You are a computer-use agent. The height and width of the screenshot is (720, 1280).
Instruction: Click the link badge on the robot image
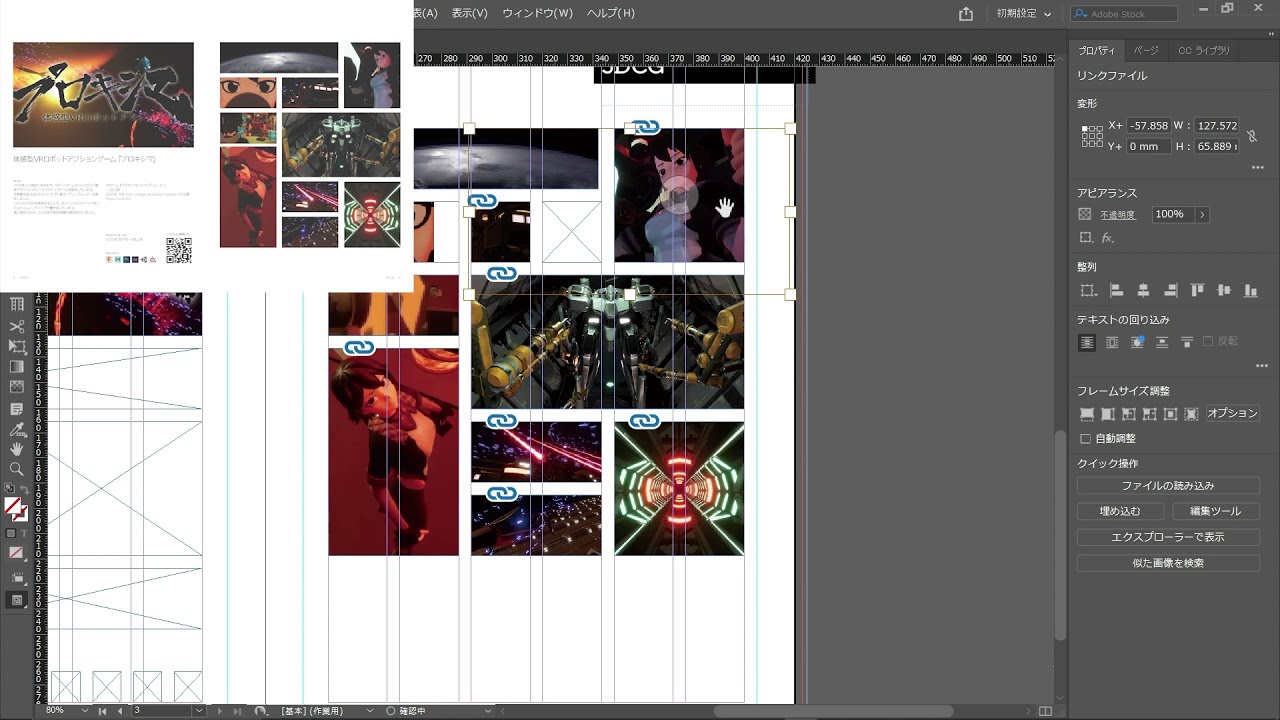point(502,273)
